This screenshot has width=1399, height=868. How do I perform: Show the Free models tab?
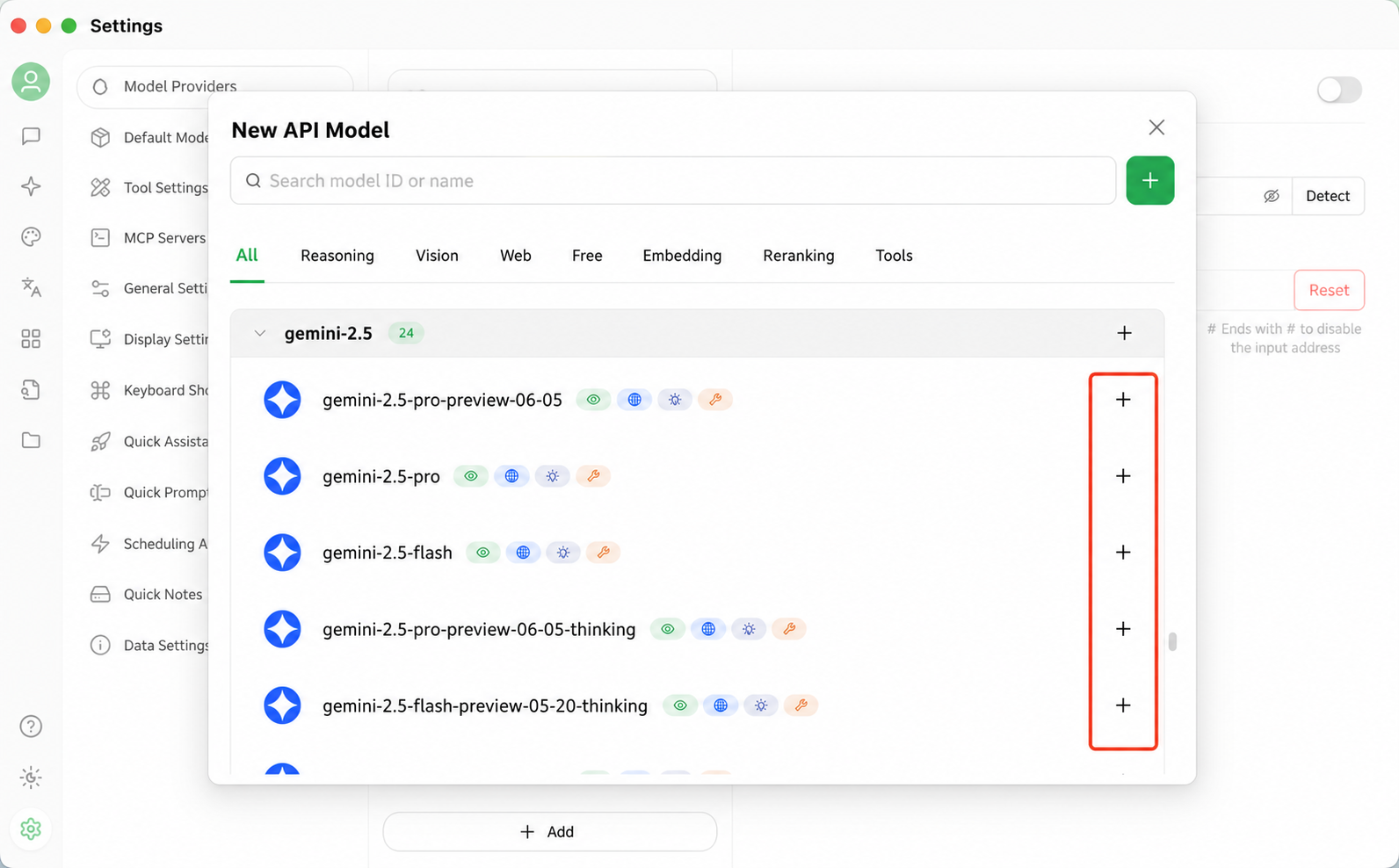pyautogui.click(x=587, y=256)
